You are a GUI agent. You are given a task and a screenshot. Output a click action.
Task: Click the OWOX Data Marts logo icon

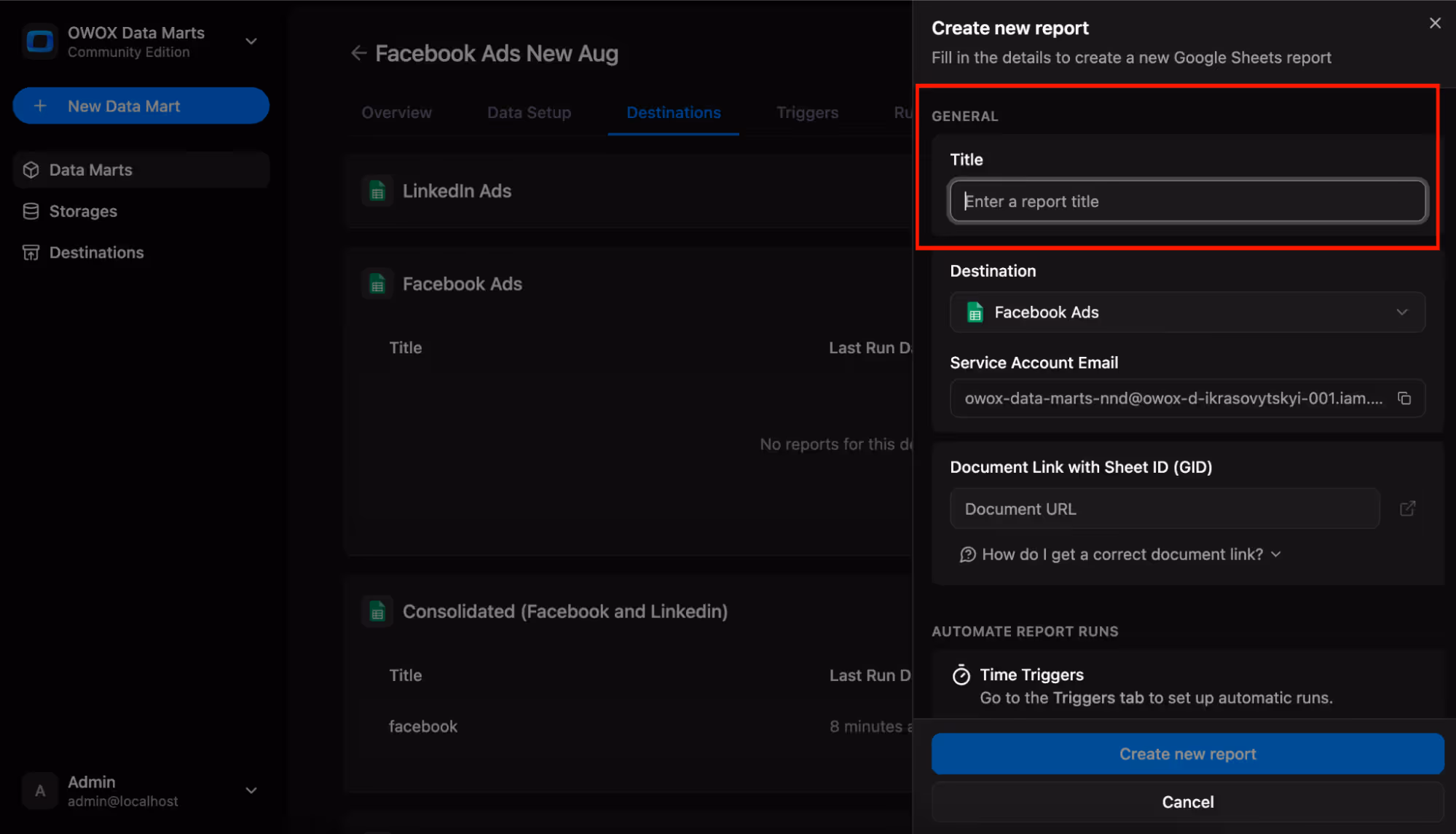40,42
